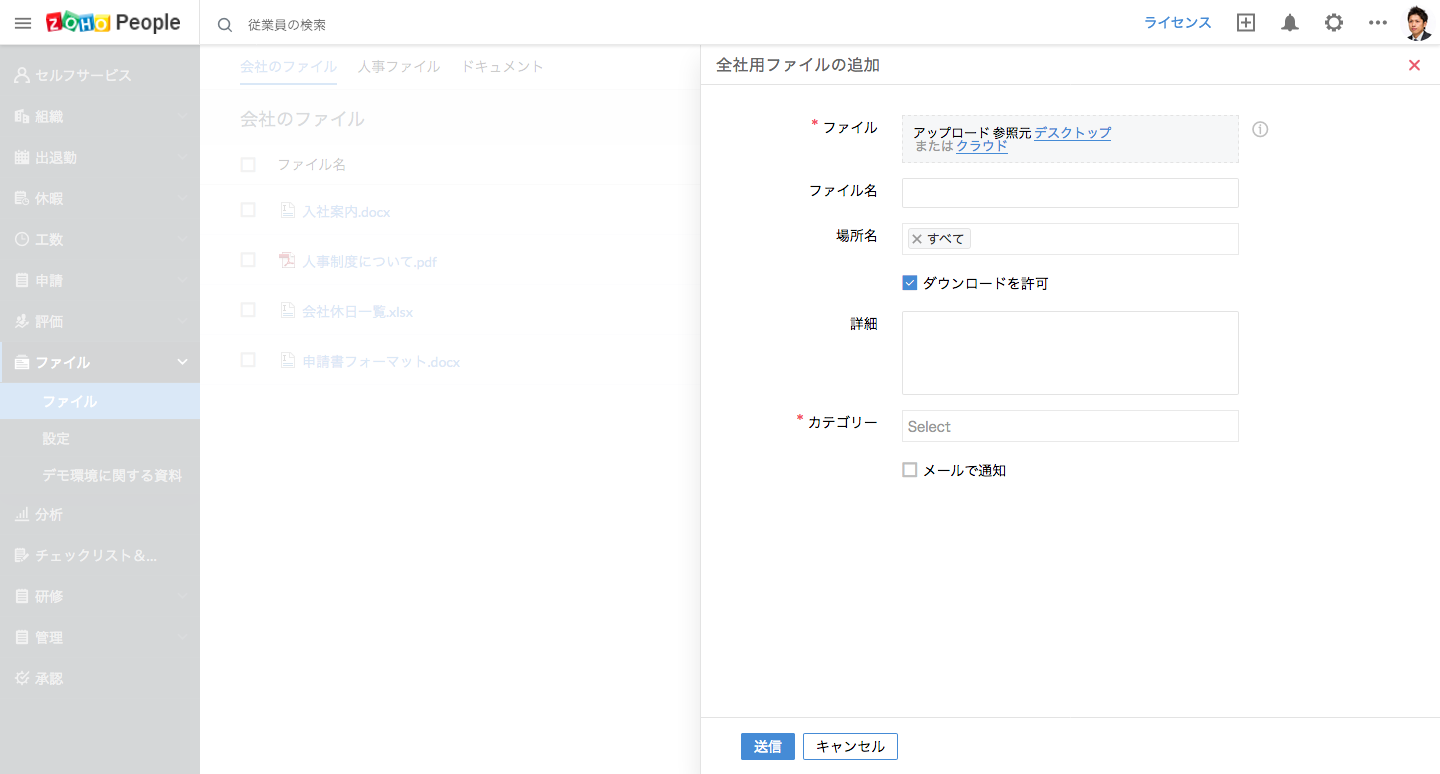Expand the 出退勤 sidebar menu
Screen dimensions: 1440x774
point(100,157)
